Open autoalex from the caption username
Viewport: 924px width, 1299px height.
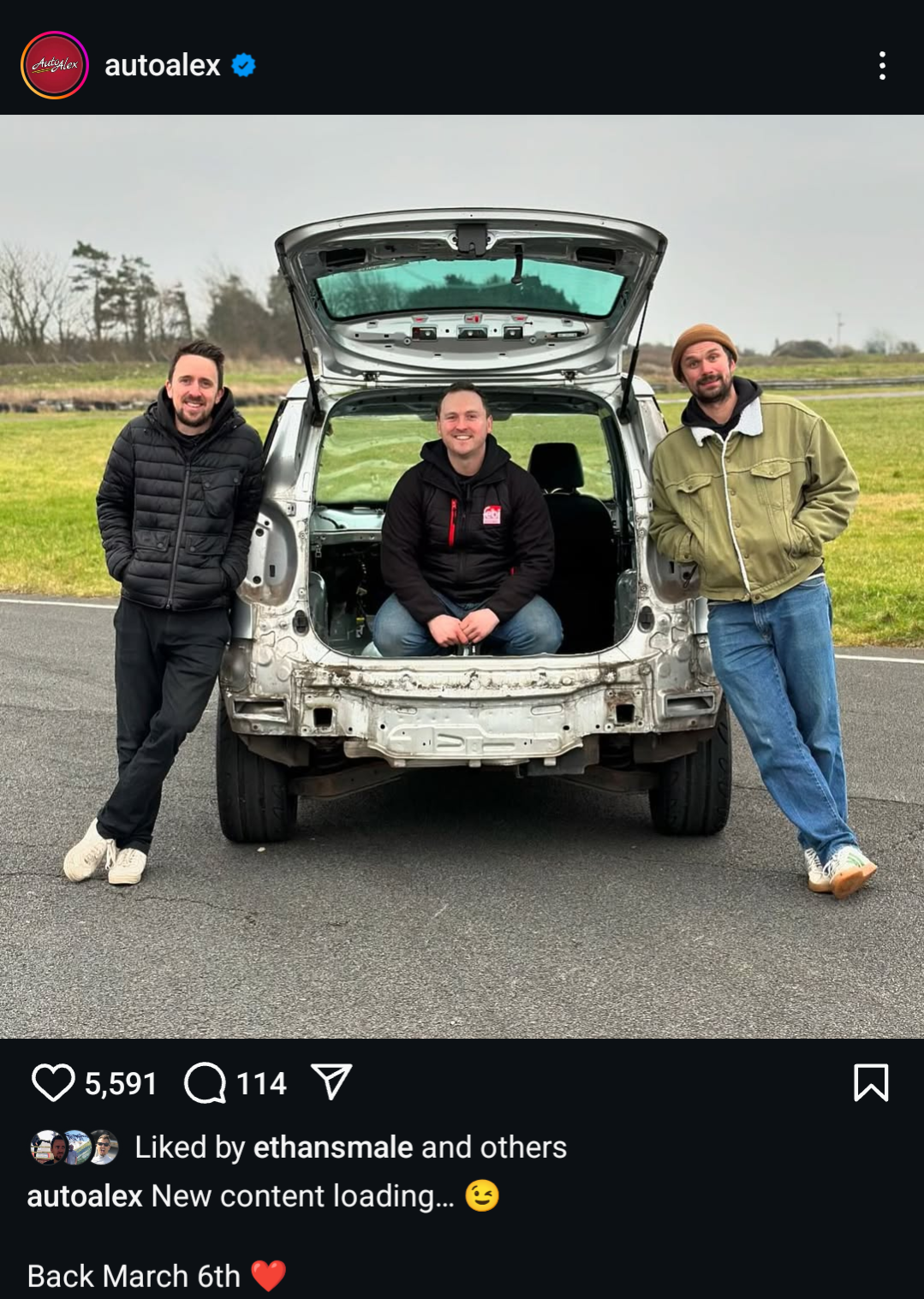[x=85, y=1196]
